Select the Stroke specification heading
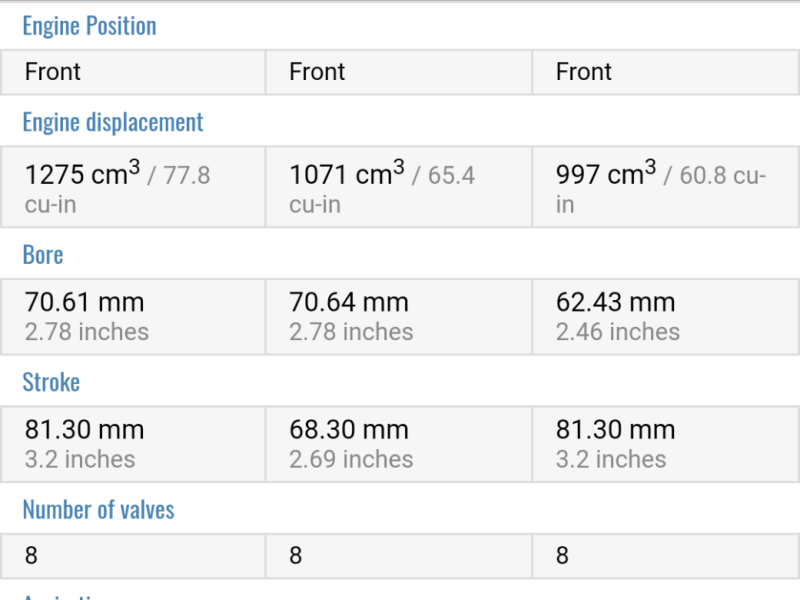Screen dimensions: 800x600 [51, 382]
